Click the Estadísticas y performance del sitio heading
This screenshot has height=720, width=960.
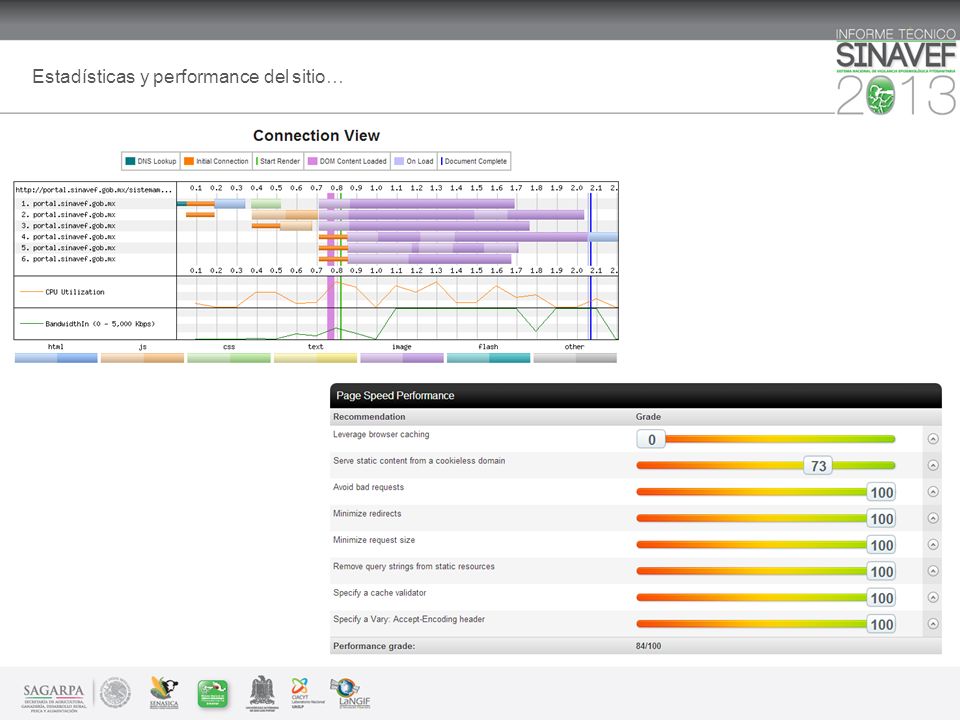click(187, 77)
